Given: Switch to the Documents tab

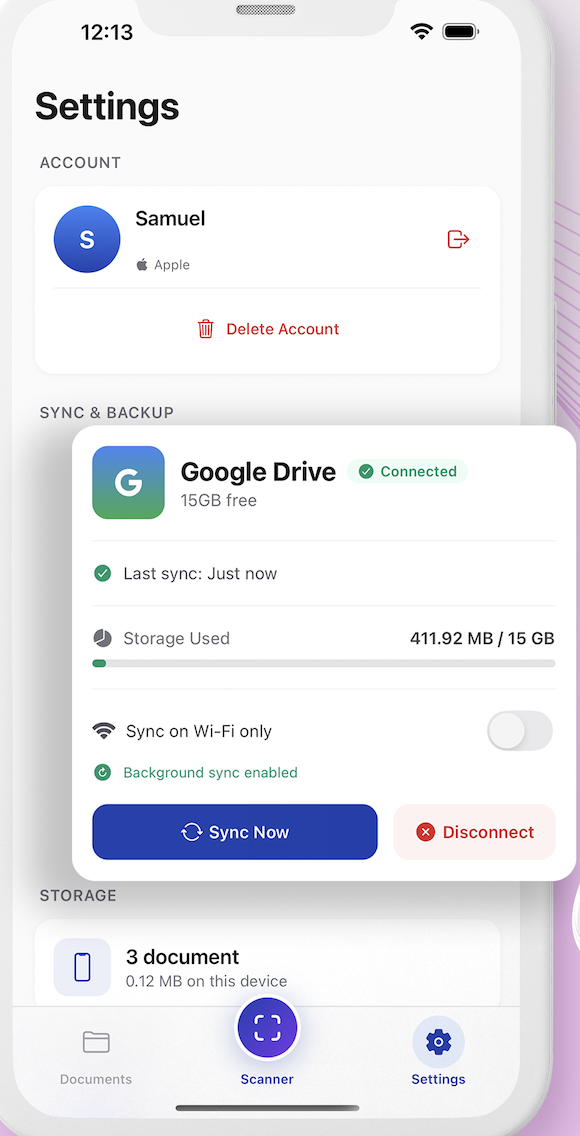Looking at the screenshot, I should (x=96, y=1058).
